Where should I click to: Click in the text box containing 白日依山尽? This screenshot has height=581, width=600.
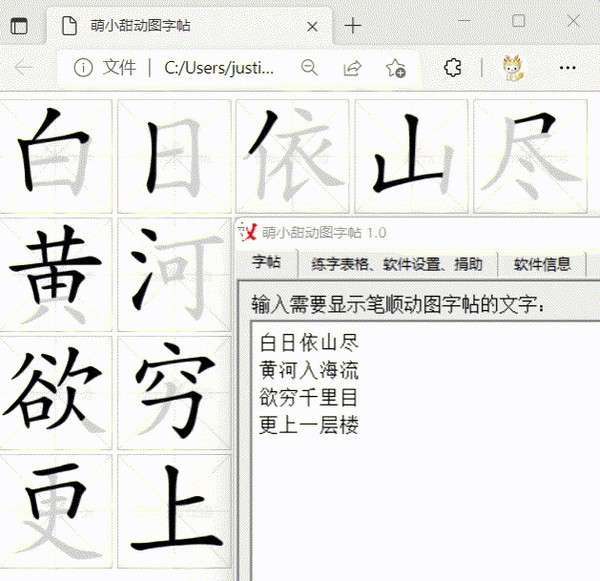425,451
